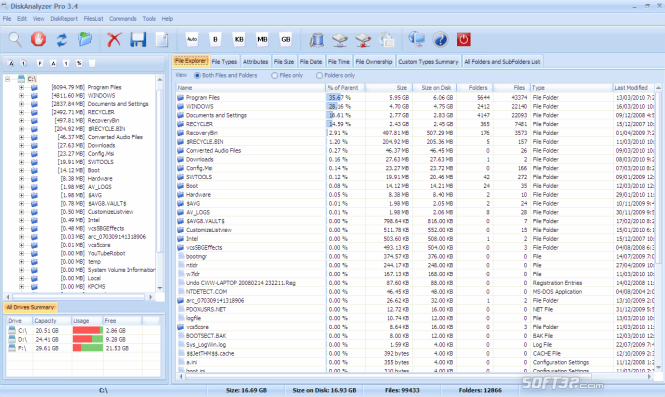
Task: Collapse the C:\ root tree node
Action: 8,79
